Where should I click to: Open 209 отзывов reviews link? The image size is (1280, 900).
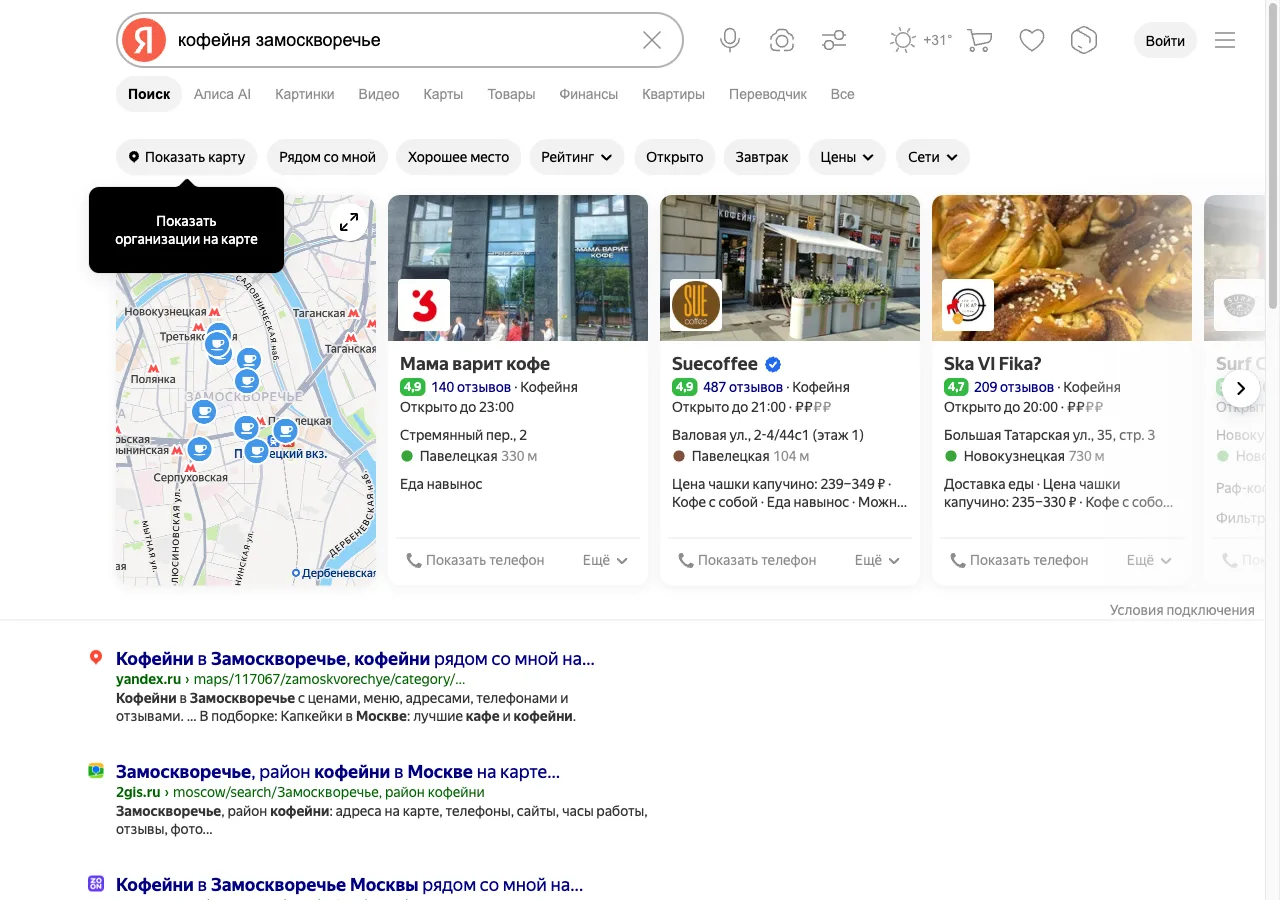[1014, 387]
